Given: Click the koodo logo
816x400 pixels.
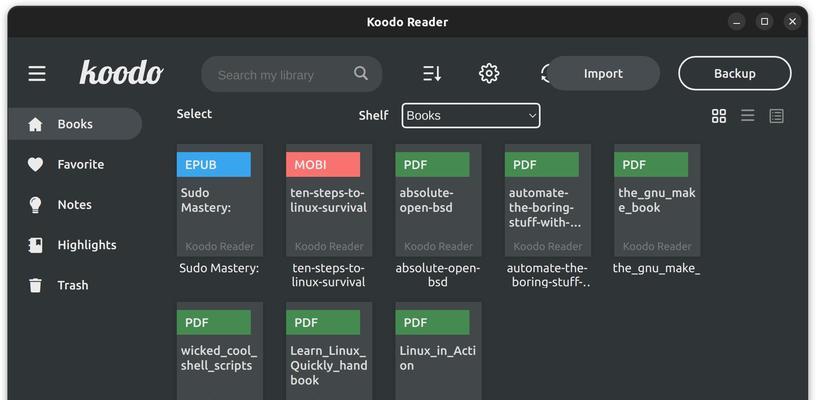Looking at the screenshot, I should [121, 72].
